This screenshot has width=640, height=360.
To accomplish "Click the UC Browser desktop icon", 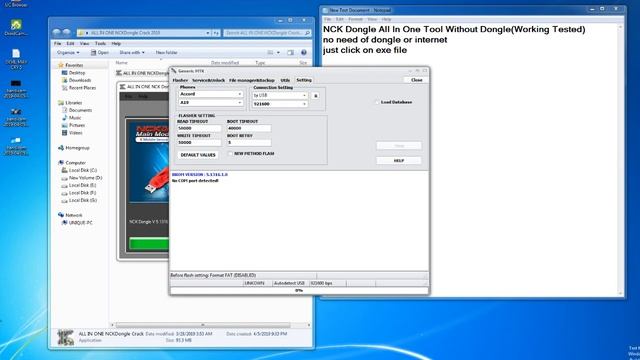I will click(x=16, y=3).
